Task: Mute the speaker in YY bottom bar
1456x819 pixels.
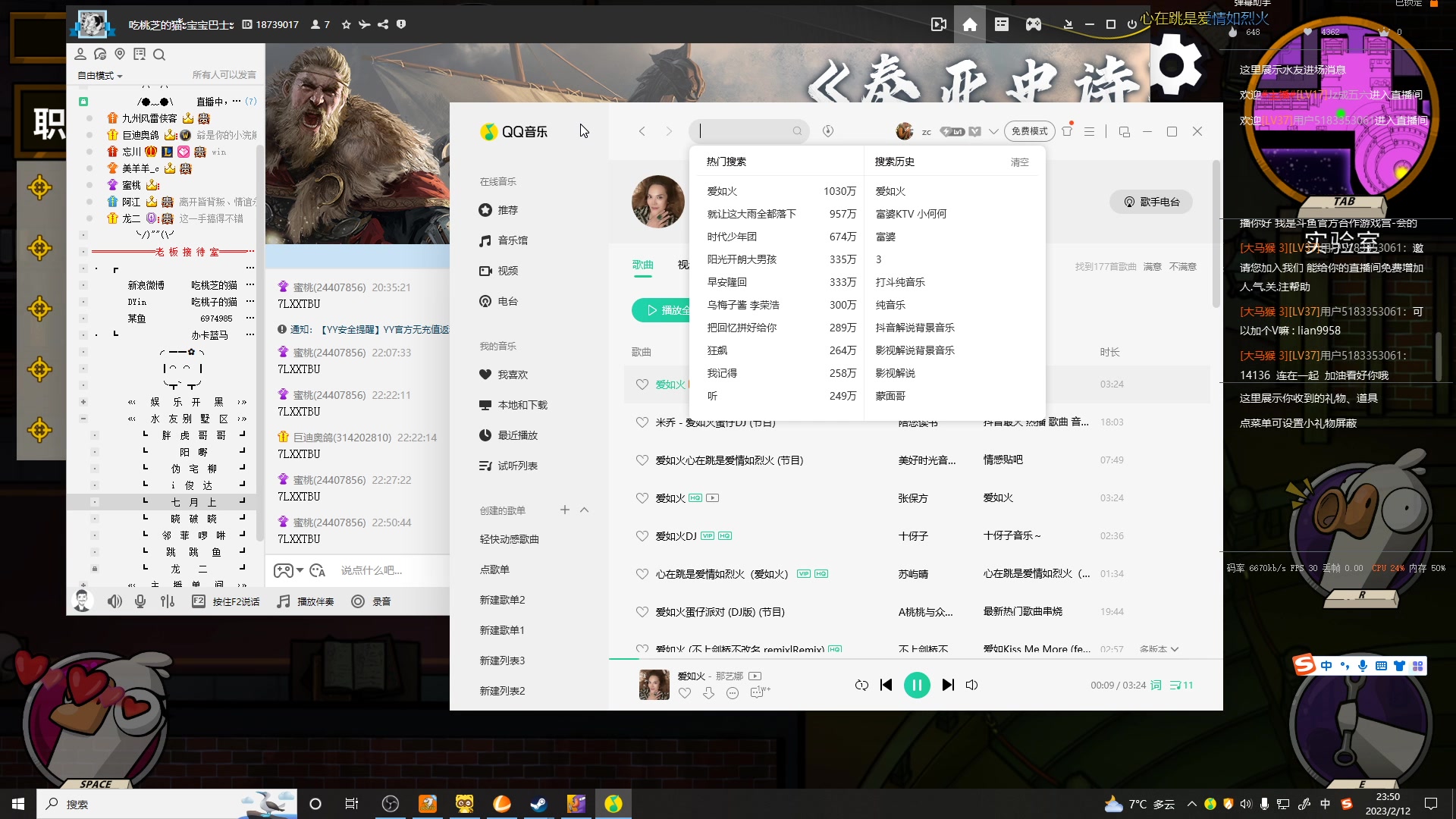Action: pyautogui.click(x=115, y=601)
